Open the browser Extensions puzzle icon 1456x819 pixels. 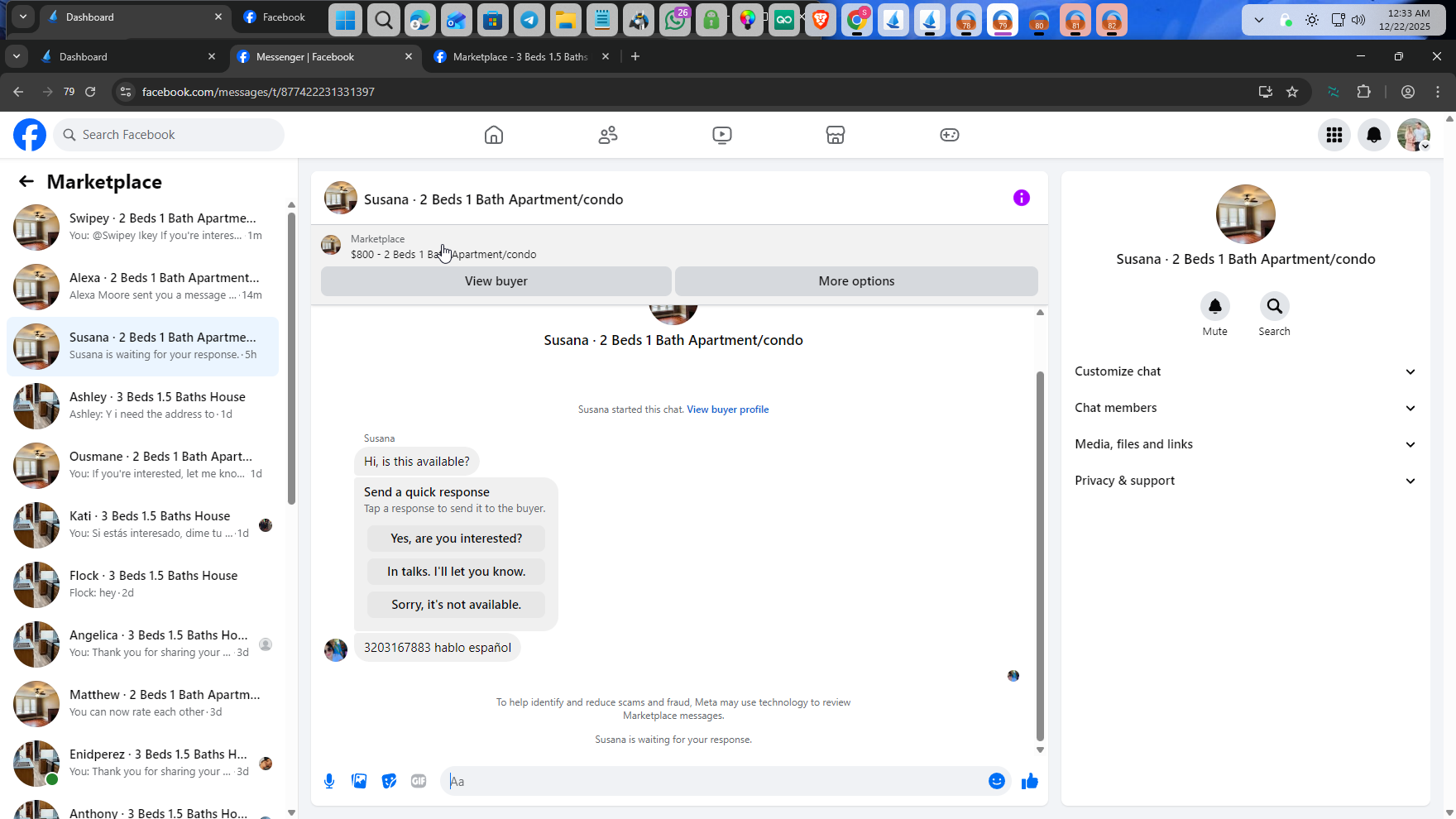click(x=1364, y=92)
